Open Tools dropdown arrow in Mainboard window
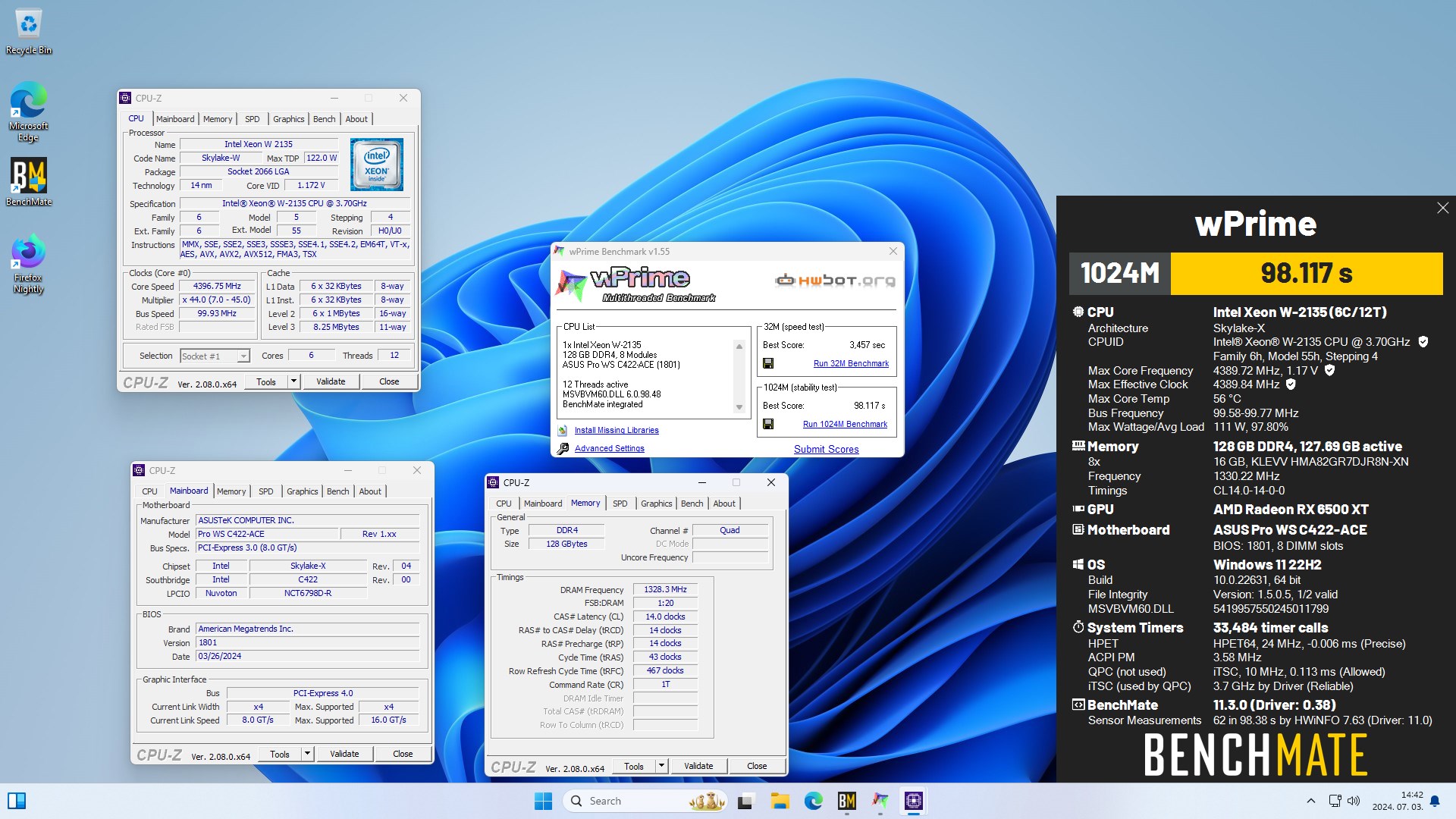Screen dimensions: 1456x819 pos(307,754)
